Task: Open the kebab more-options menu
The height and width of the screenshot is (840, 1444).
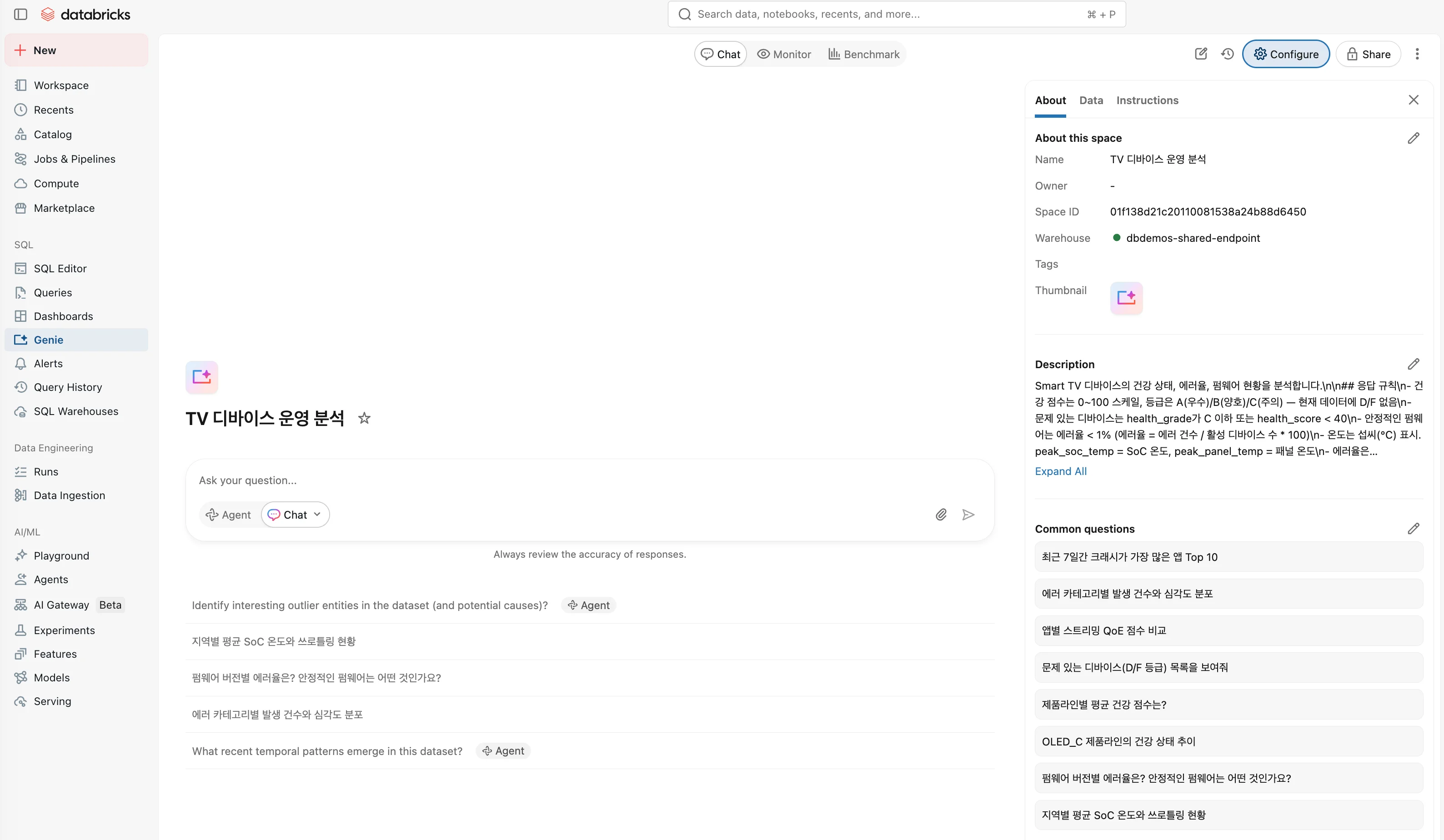Action: tap(1417, 54)
